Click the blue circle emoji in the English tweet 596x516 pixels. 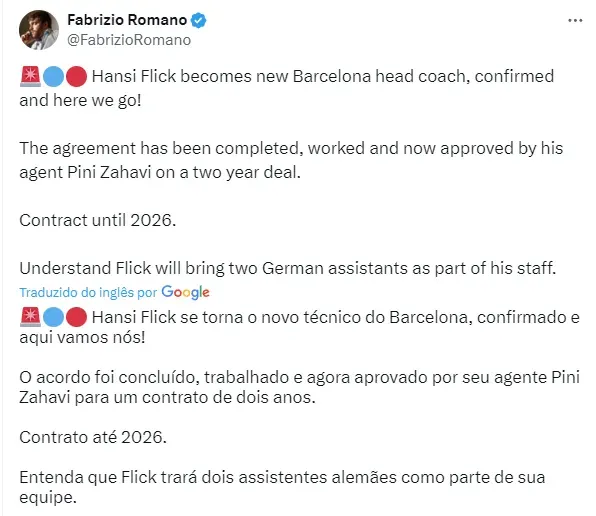[x=53, y=76]
